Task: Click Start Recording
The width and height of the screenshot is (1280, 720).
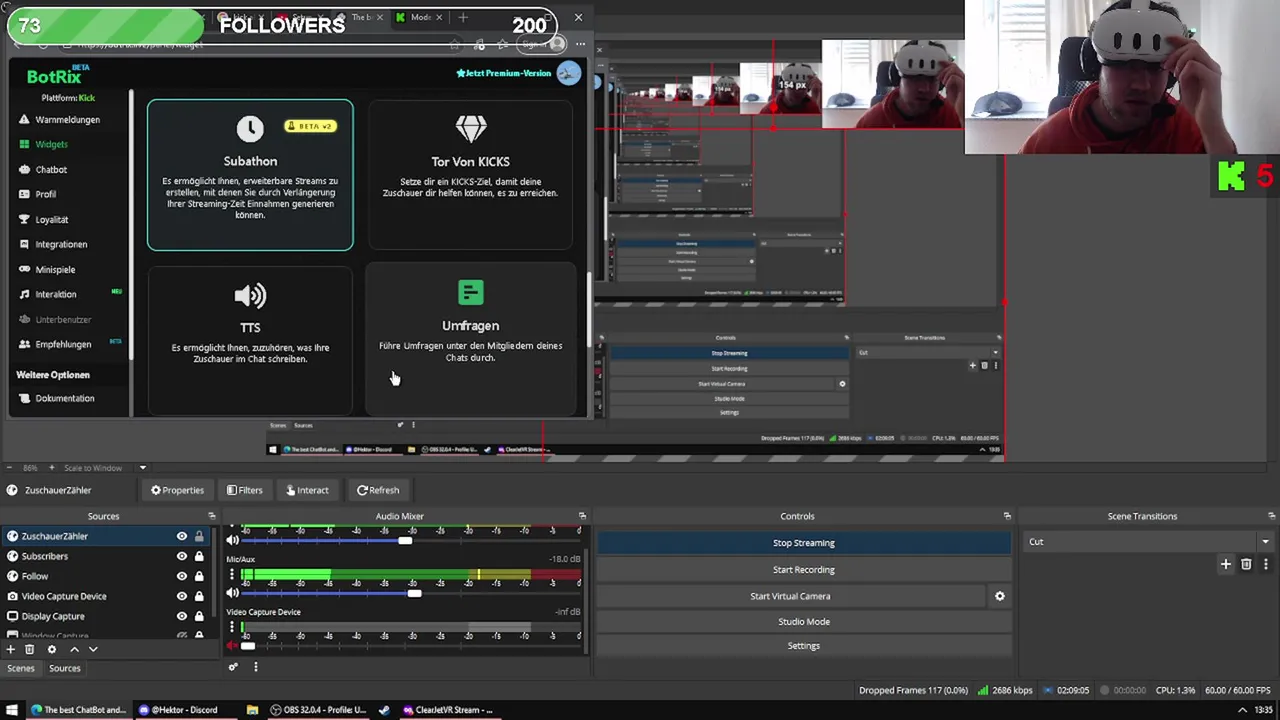Action: (804, 570)
